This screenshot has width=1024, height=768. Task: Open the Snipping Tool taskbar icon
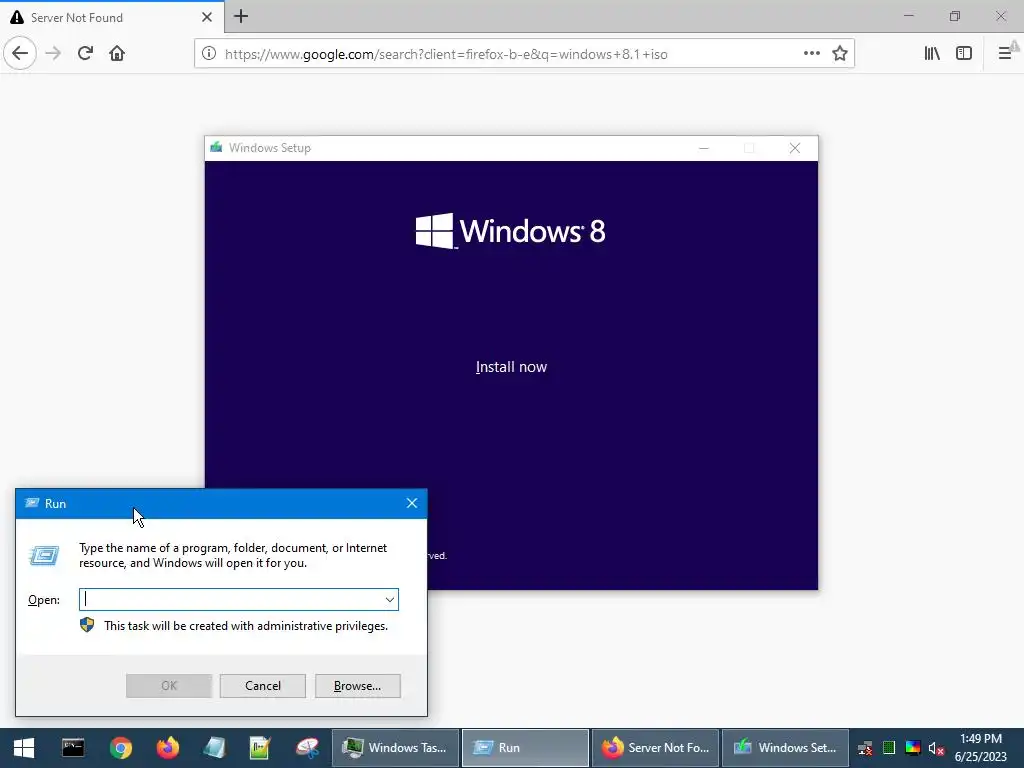click(x=307, y=748)
